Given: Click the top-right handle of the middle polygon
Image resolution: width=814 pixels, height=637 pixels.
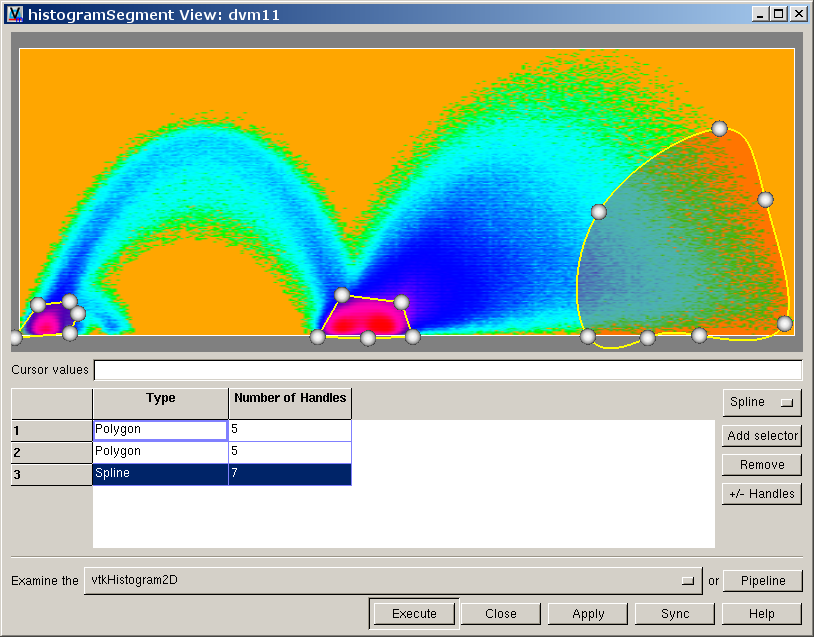Looking at the screenshot, I should click(401, 302).
